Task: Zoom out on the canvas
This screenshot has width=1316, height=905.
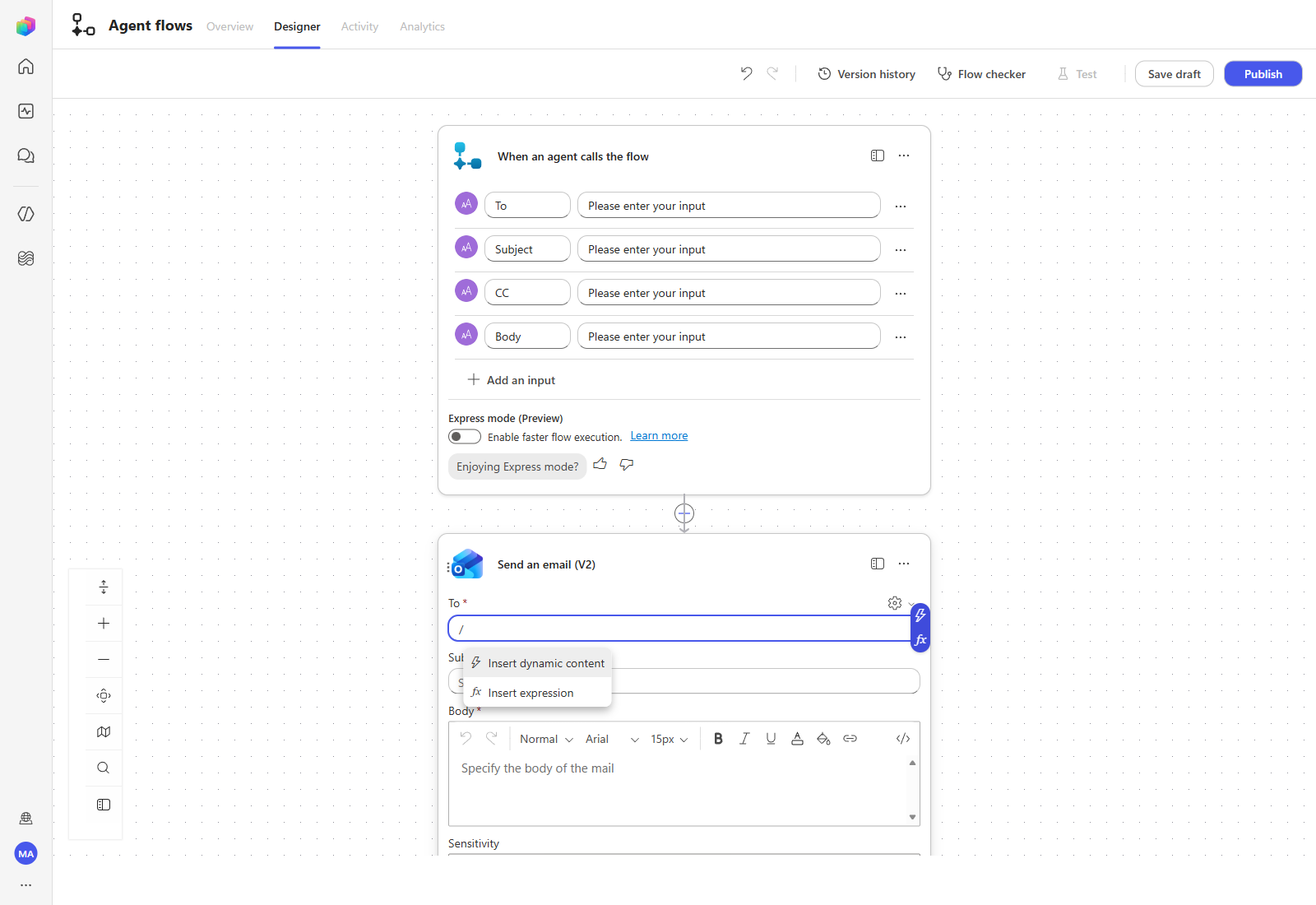Action: tap(104, 660)
